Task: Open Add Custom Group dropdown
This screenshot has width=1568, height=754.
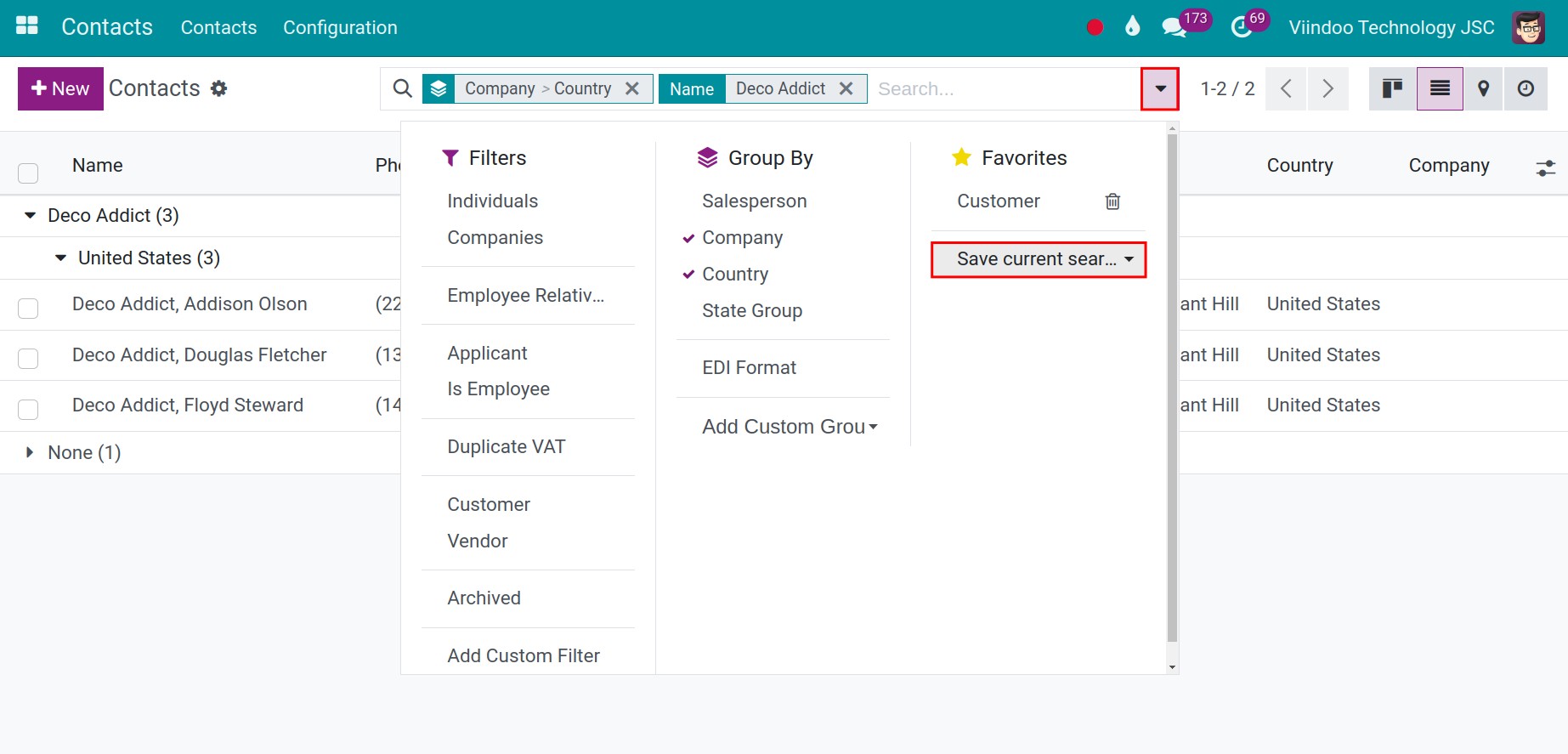Action: [790, 427]
